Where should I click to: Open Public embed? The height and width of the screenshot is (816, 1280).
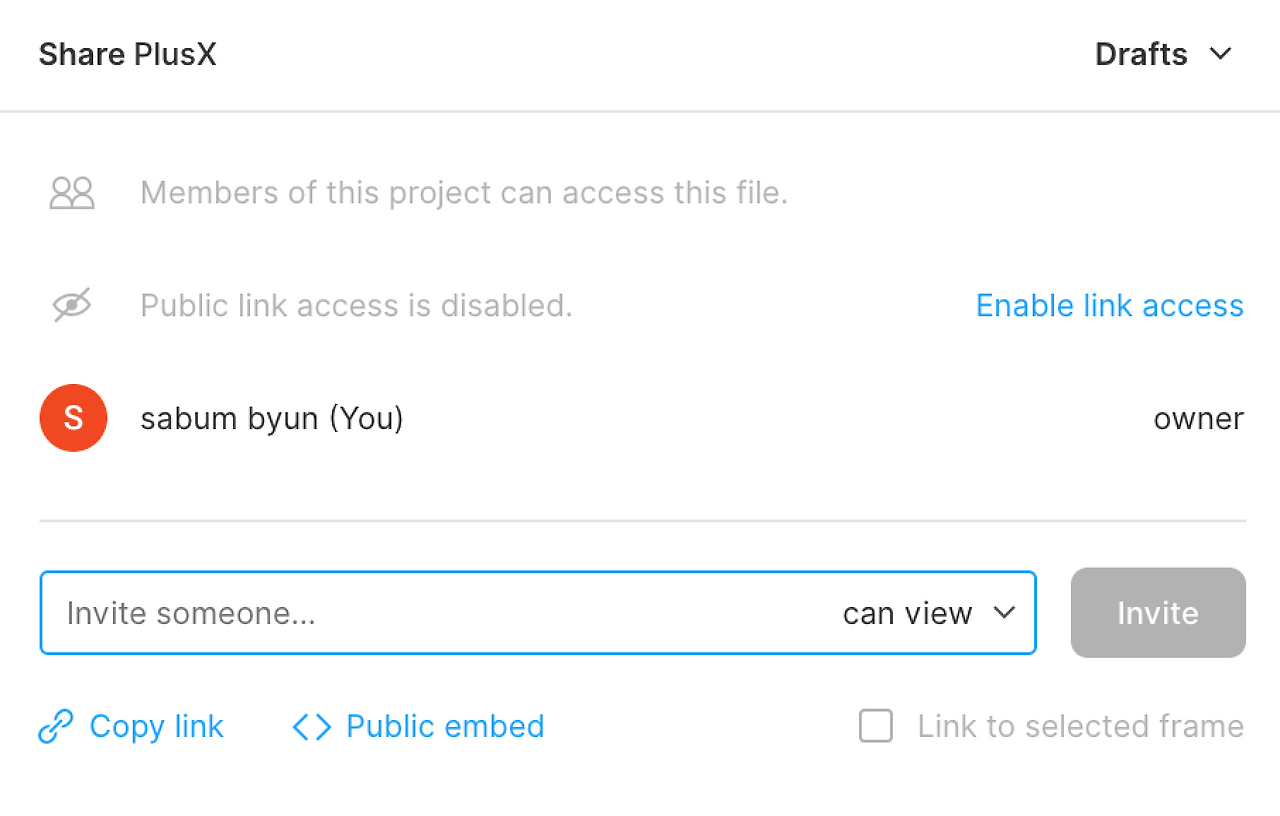pyautogui.click(x=445, y=726)
